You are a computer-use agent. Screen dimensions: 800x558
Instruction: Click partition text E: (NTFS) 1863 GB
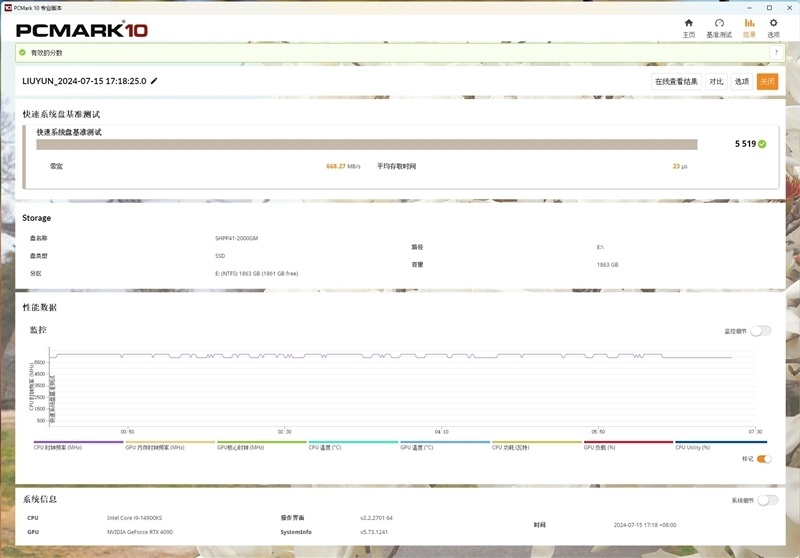pos(256,273)
